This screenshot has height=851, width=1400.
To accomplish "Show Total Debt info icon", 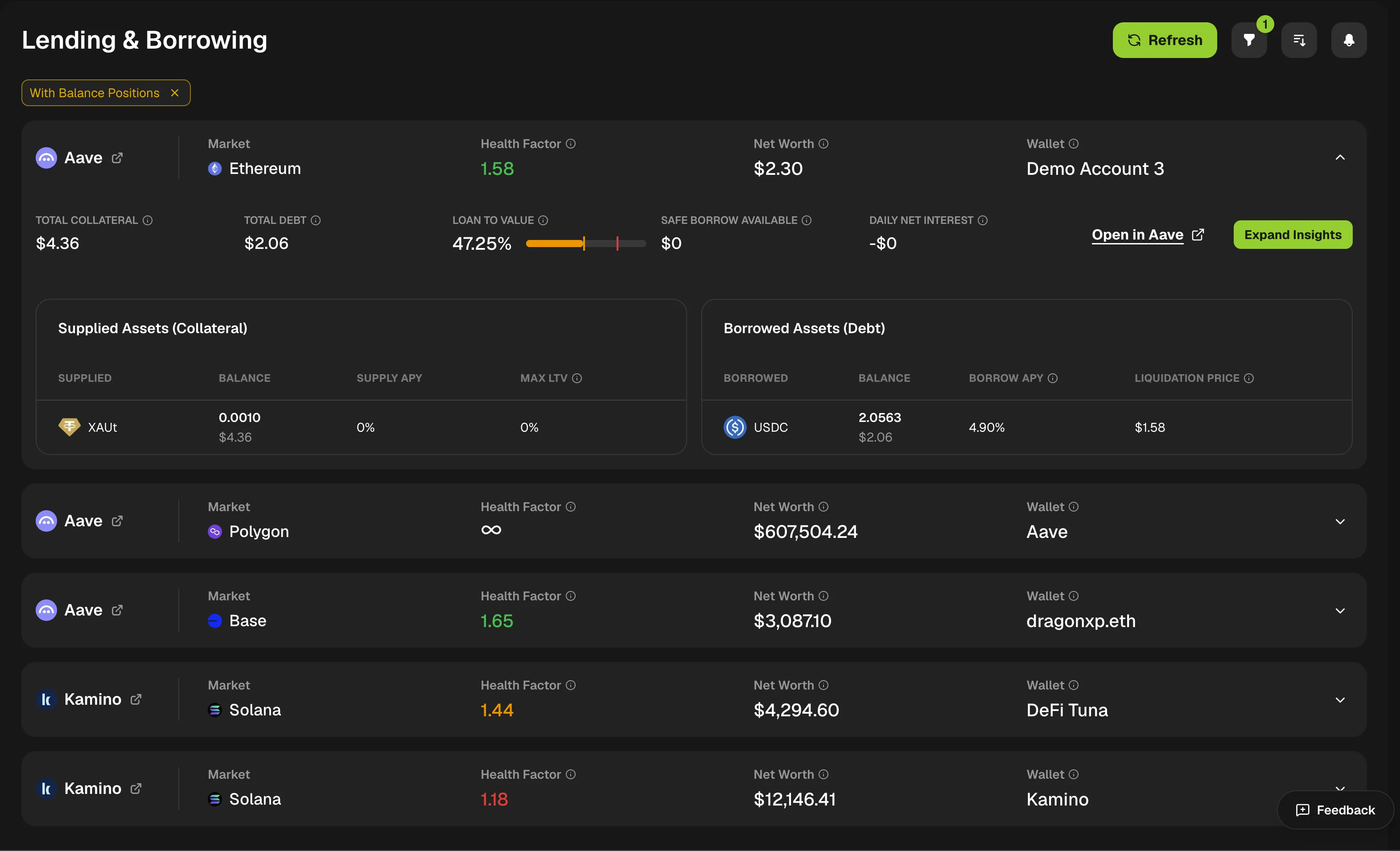I will 316,220.
